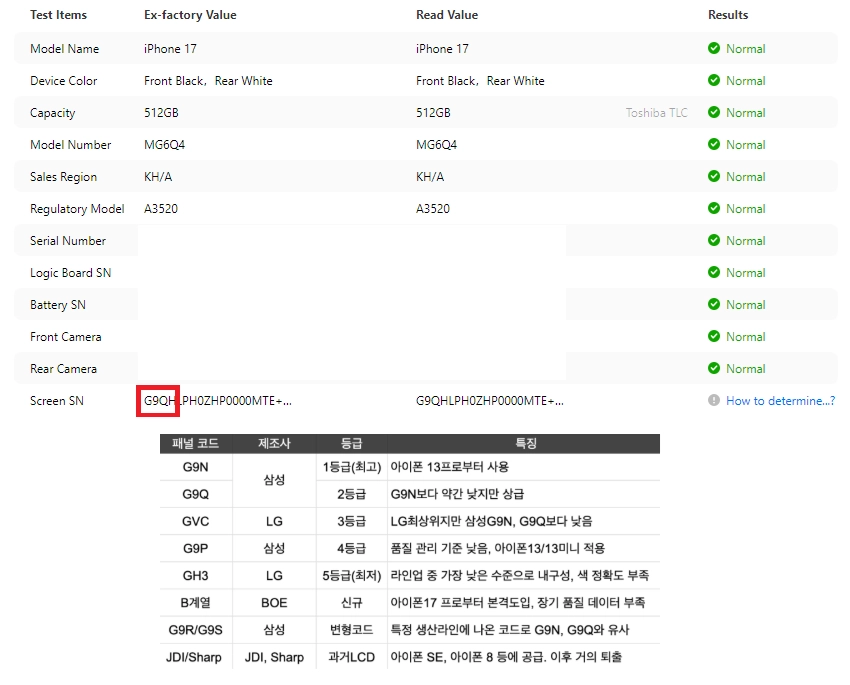Click panel code cell 'G9R/G9S'
850x685 pixels.
click(195, 629)
